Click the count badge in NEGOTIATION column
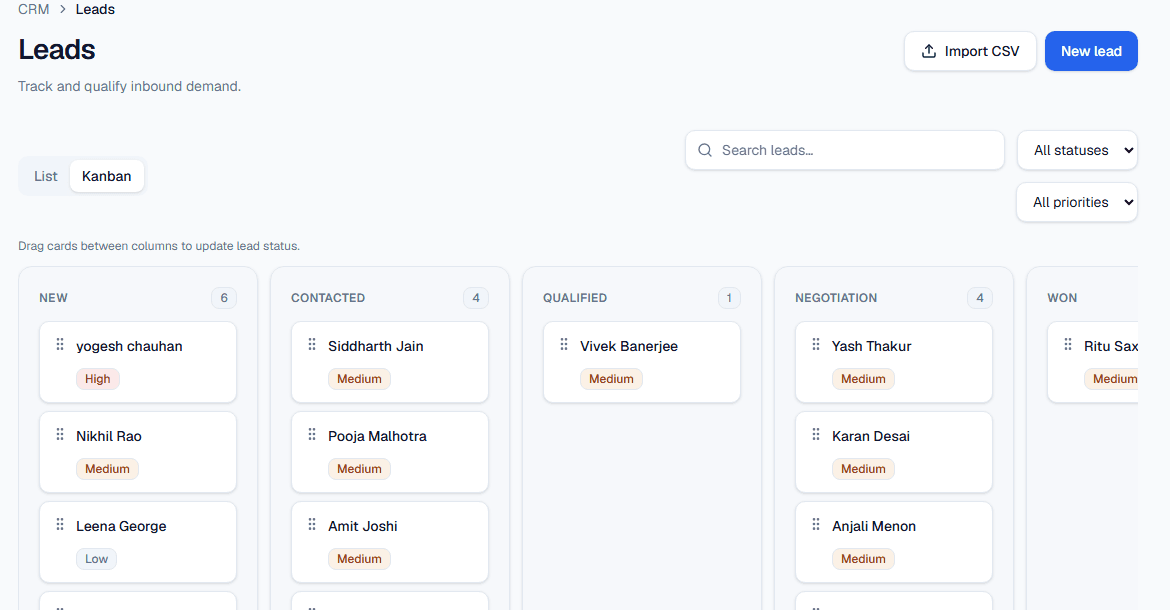1170x610 pixels. pos(980,298)
